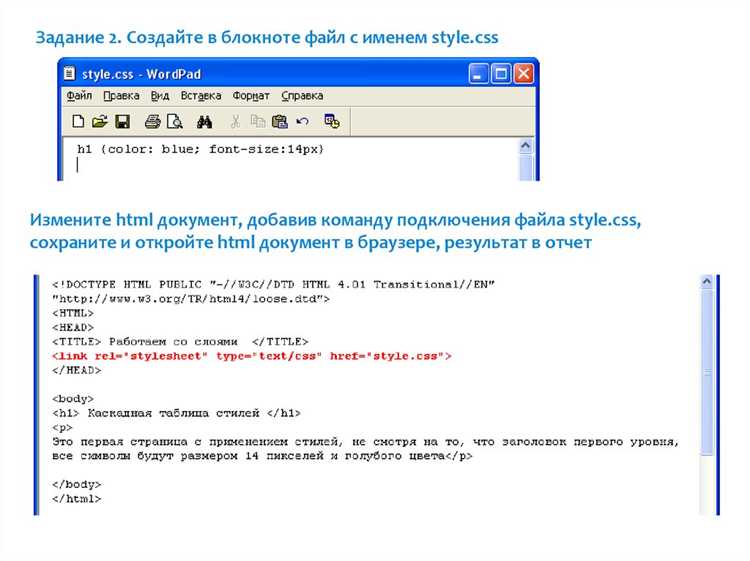
Task: Minimize the WordPad window
Action: tap(478, 74)
